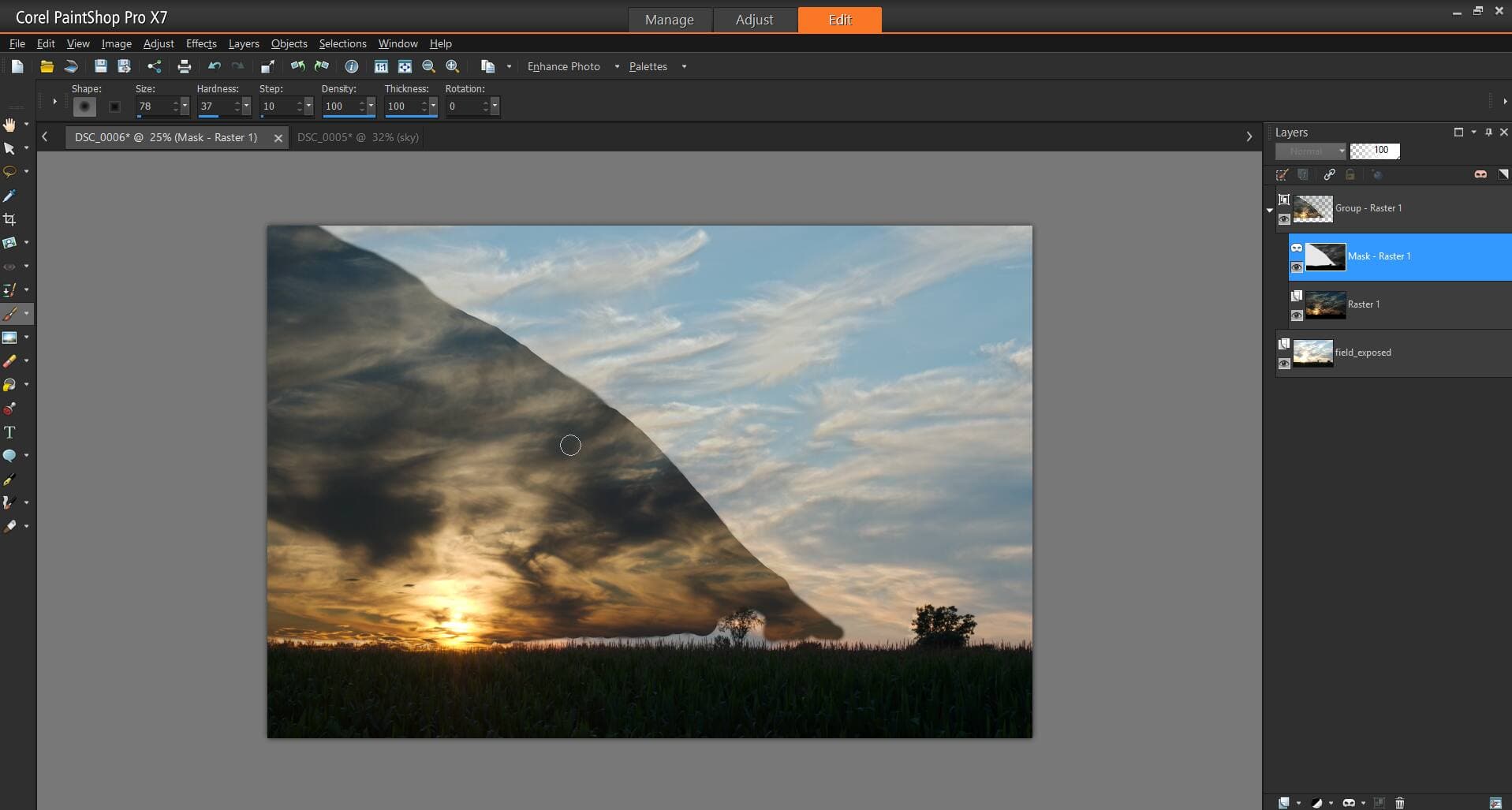This screenshot has width=1512, height=810.
Task: Switch to the DSC_0005 sky document tab
Action: 357,137
